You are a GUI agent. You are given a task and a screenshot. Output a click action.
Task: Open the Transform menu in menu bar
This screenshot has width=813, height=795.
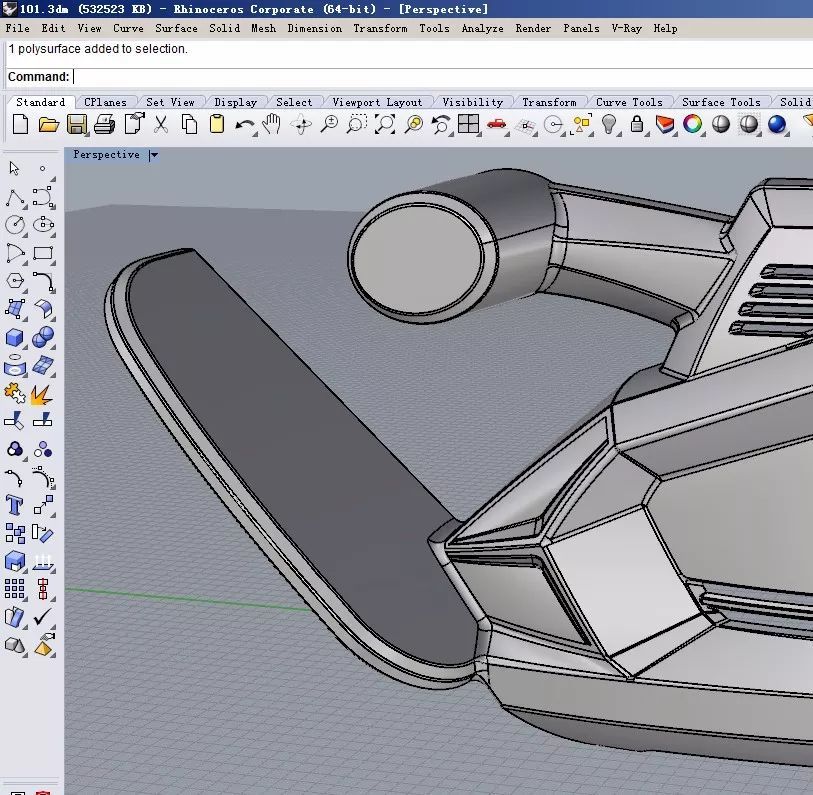(x=380, y=28)
